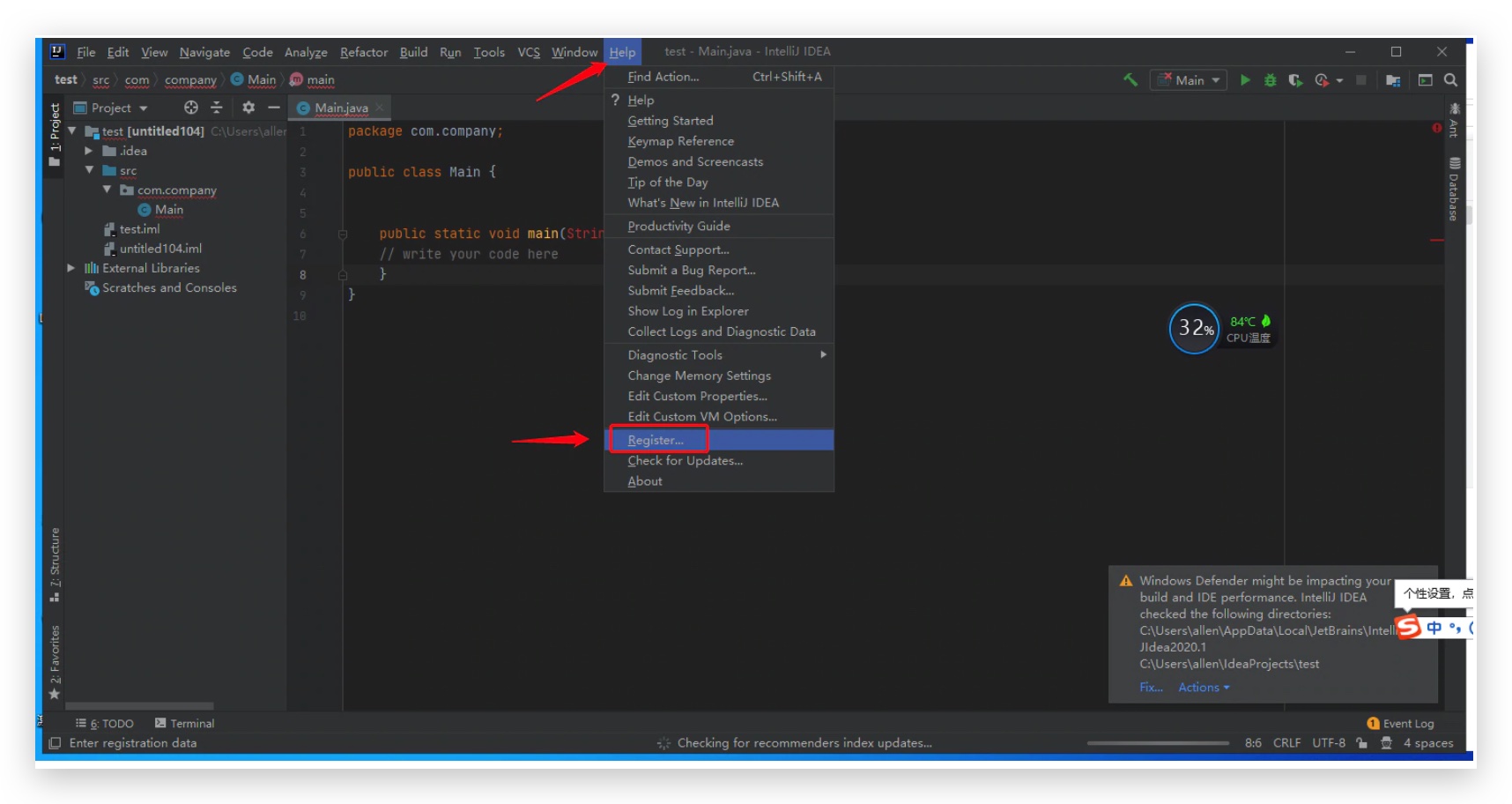Open Project panel settings gear
1512x804 pixels.
[248, 108]
